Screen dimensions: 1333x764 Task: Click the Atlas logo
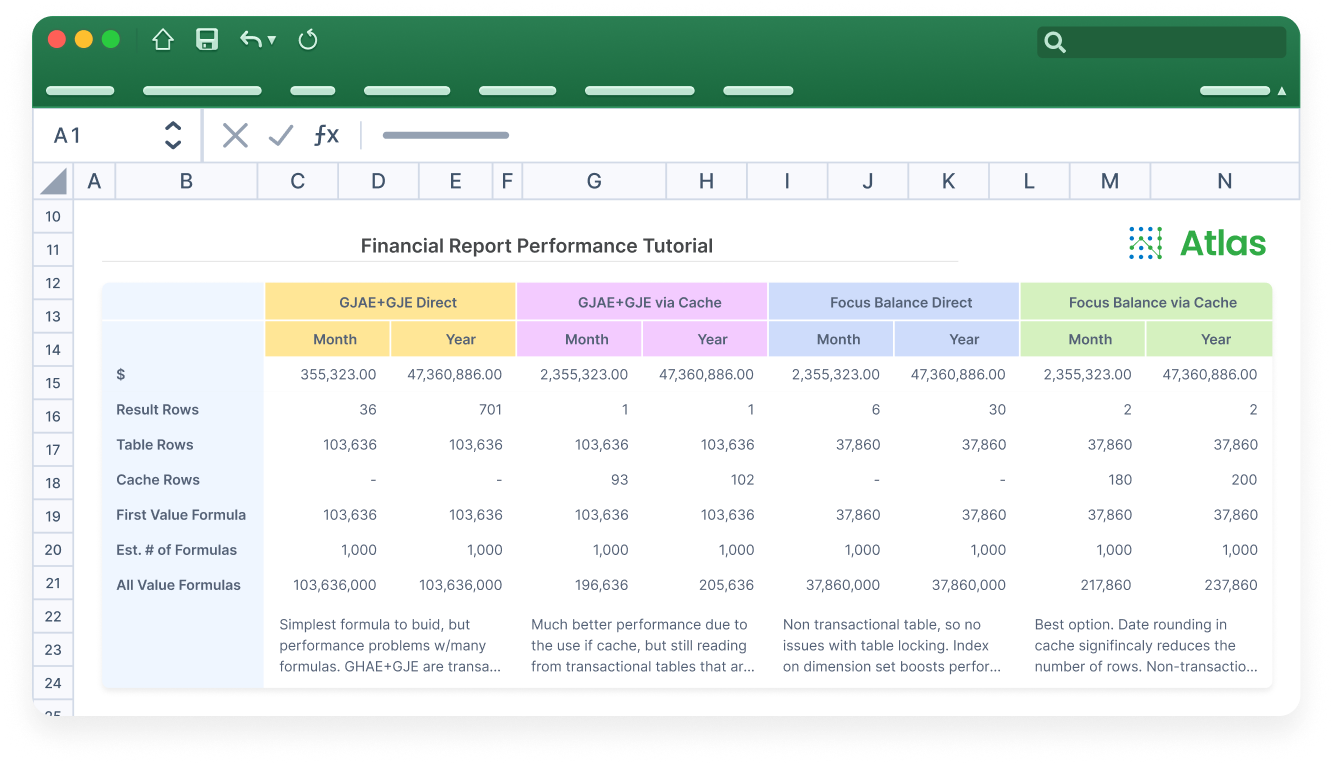click(1196, 242)
